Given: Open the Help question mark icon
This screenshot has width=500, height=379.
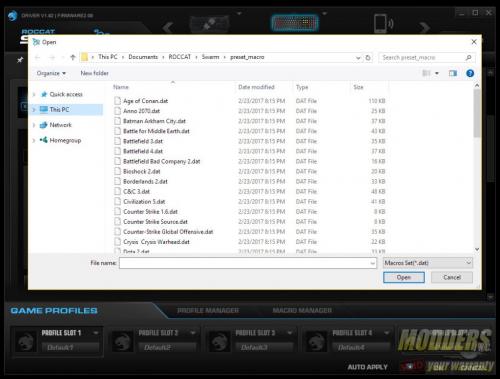Looking at the screenshot, I should 470,73.
